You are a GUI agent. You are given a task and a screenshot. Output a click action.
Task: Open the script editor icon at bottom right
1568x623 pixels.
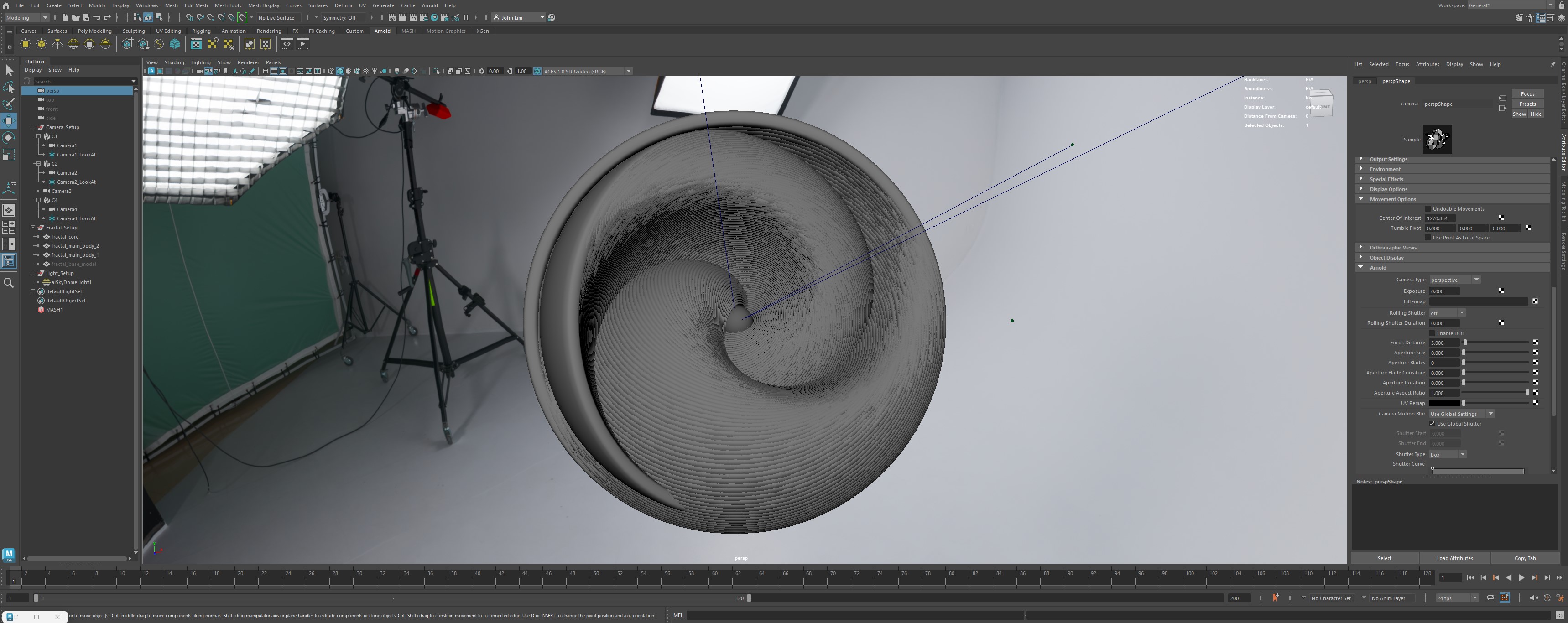pyautogui.click(x=1559, y=615)
